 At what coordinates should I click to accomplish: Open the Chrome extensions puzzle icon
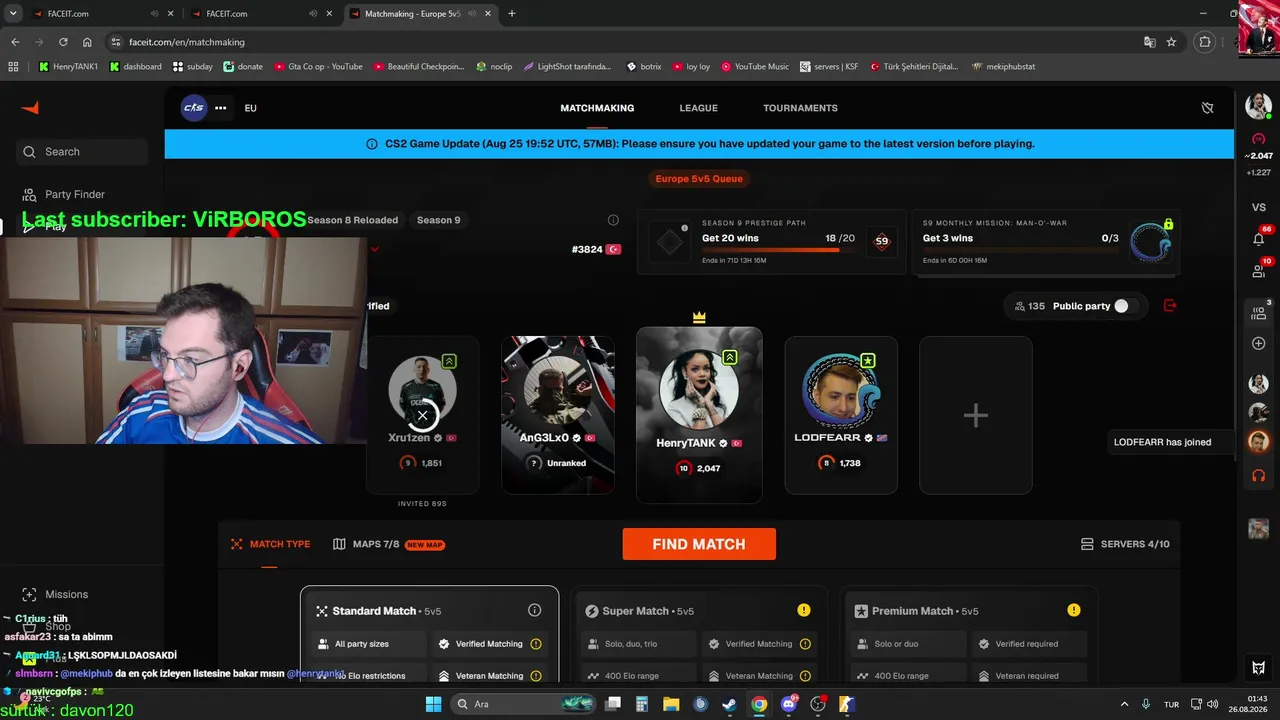click(x=1205, y=42)
